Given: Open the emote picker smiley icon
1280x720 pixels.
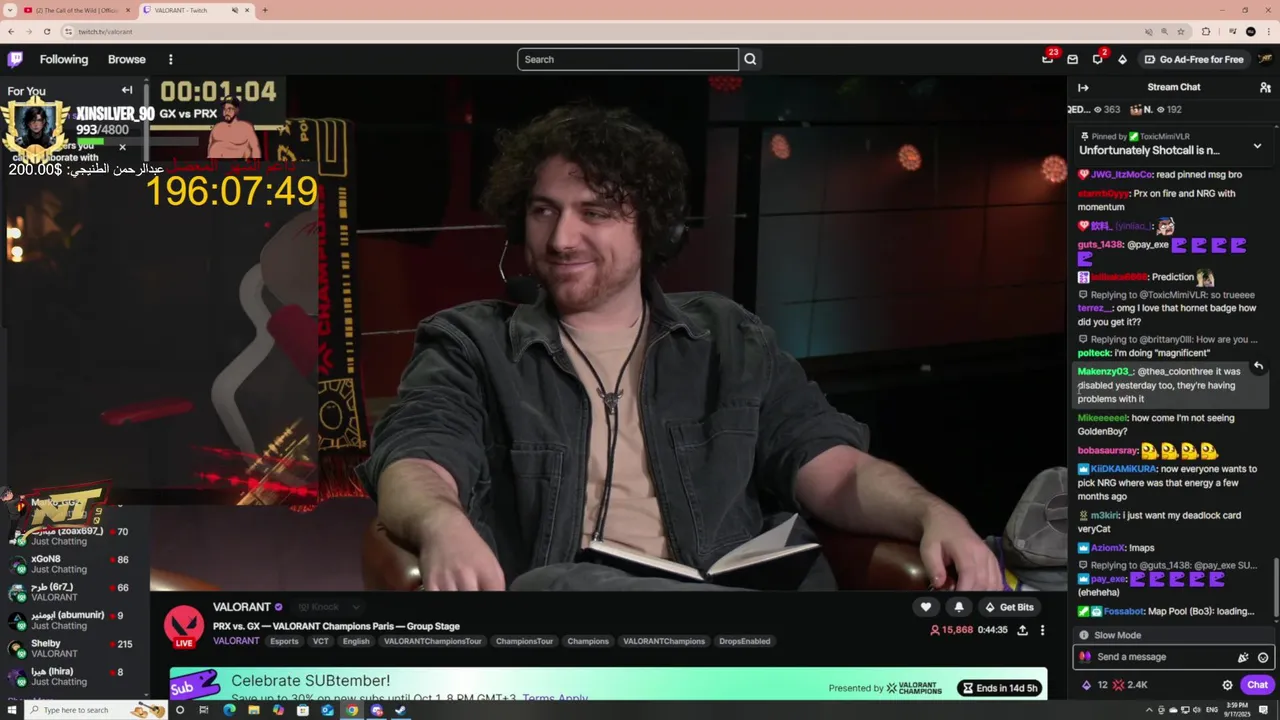Looking at the screenshot, I should pyautogui.click(x=1263, y=657).
